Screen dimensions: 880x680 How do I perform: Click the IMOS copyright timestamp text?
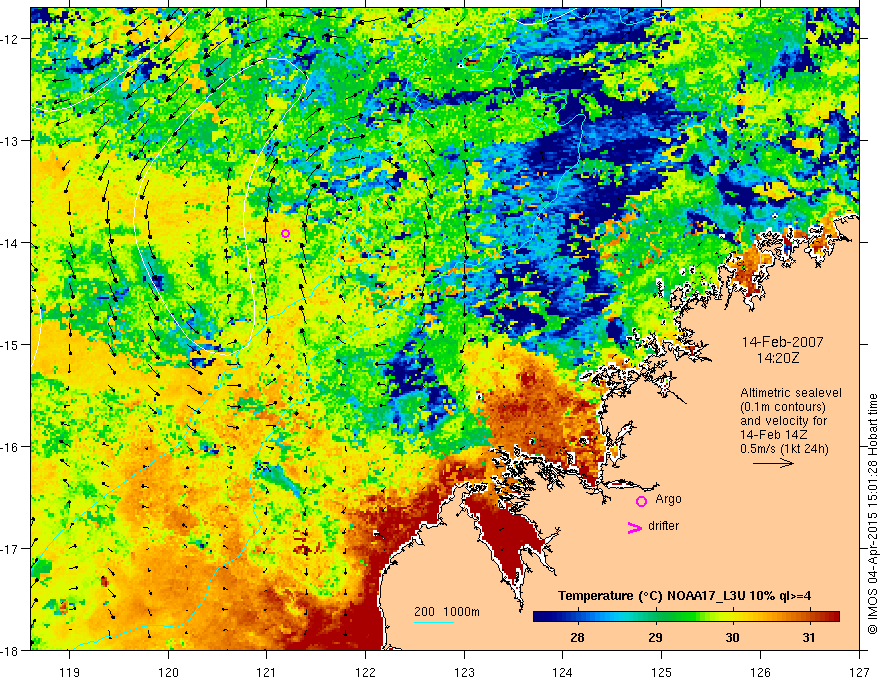872,514
